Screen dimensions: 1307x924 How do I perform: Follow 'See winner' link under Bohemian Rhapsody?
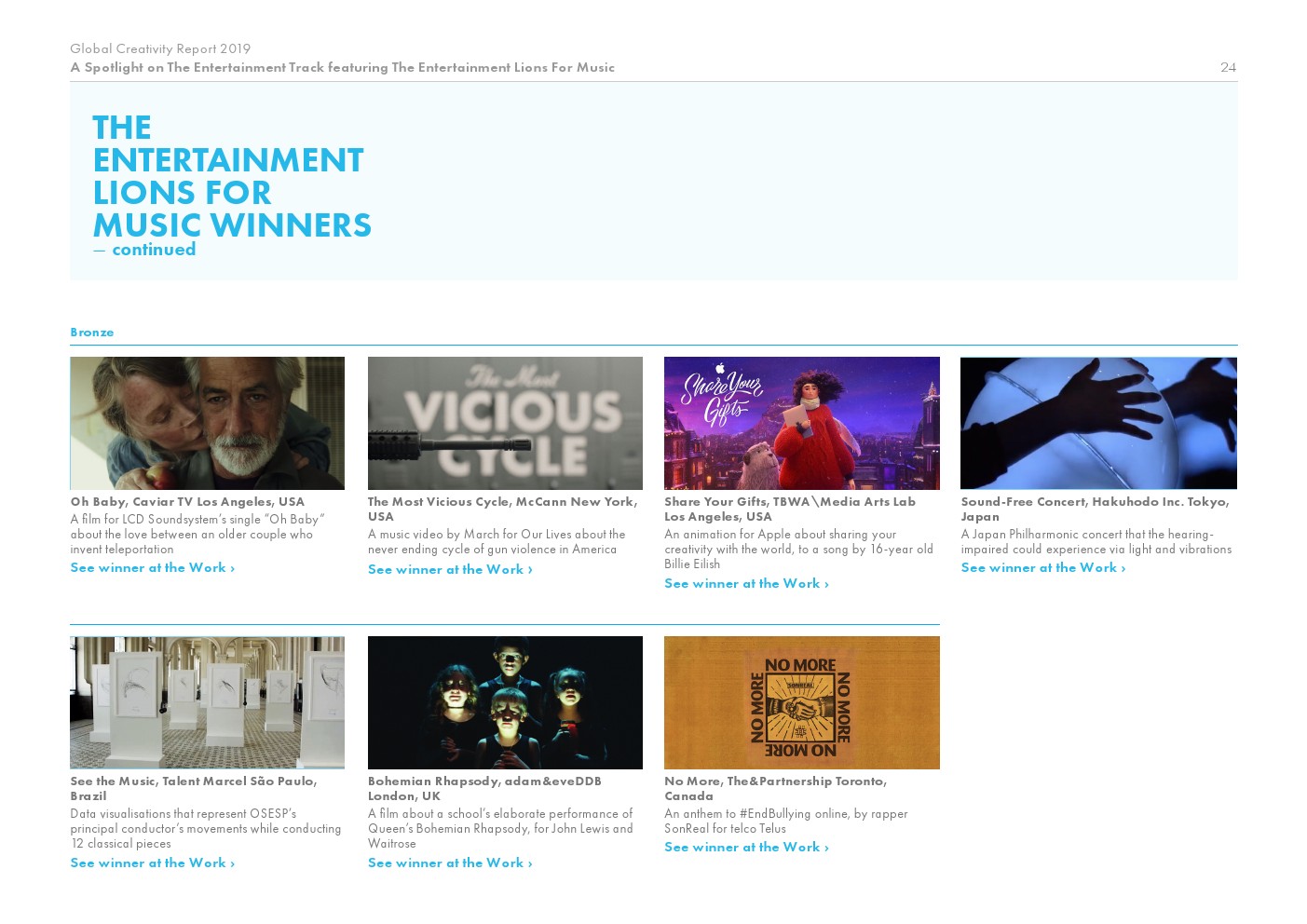pyautogui.click(x=450, y=863)
